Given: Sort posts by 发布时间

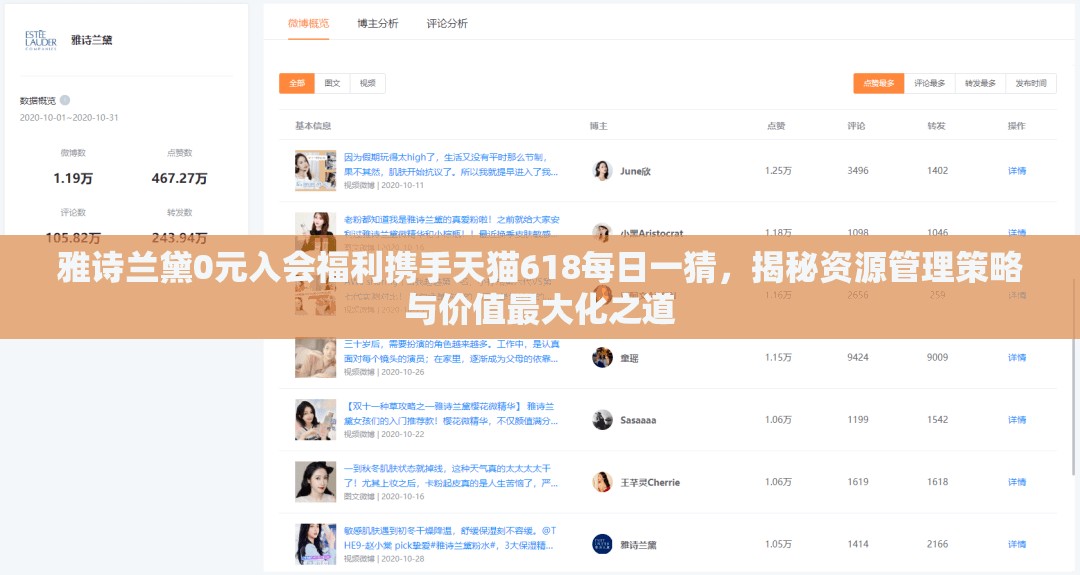Looking at the screenshot, I should click(x=1031, y=83).
